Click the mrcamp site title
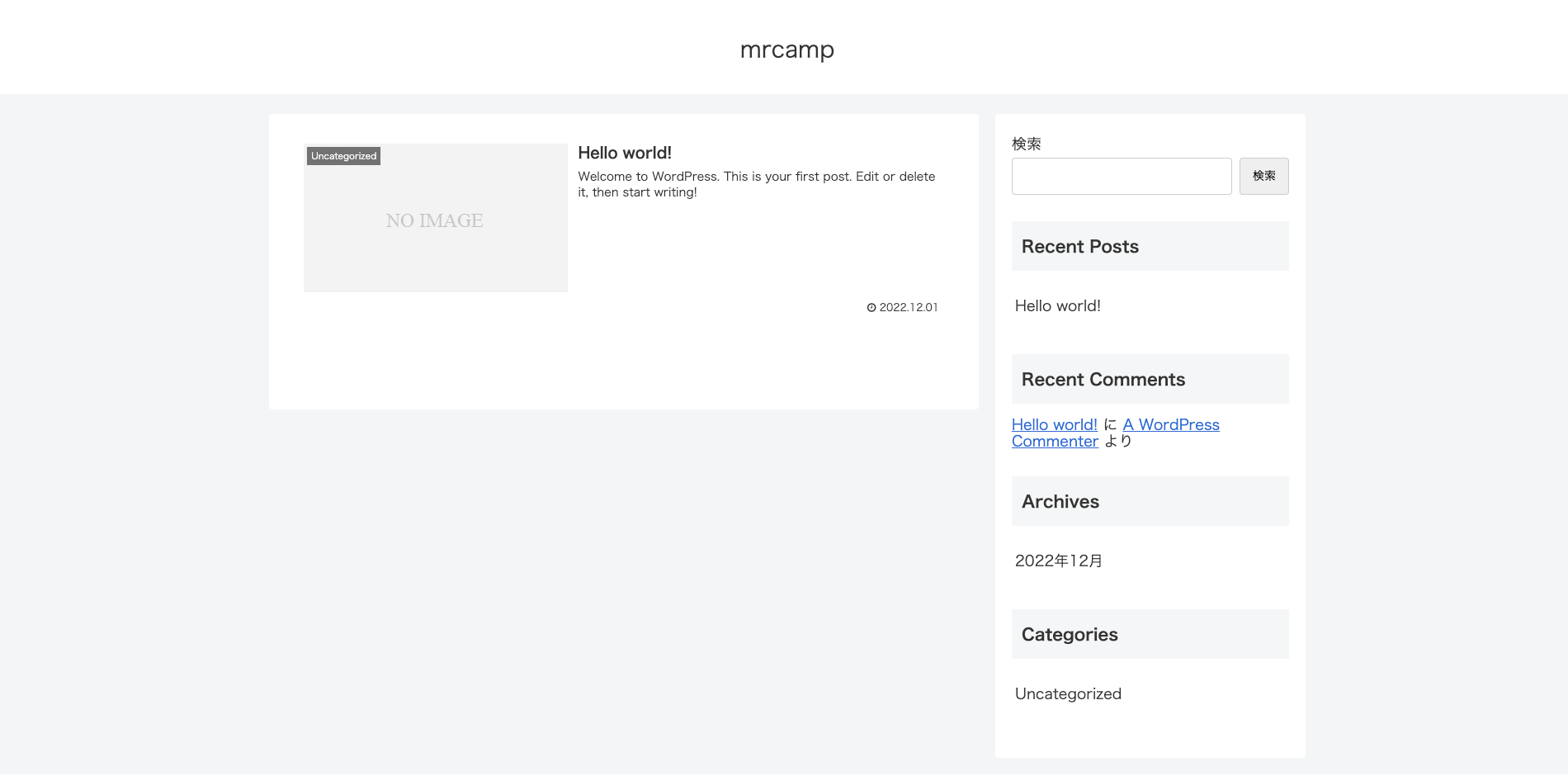This screenshot has height=776, width=1568. coord(786,50)
